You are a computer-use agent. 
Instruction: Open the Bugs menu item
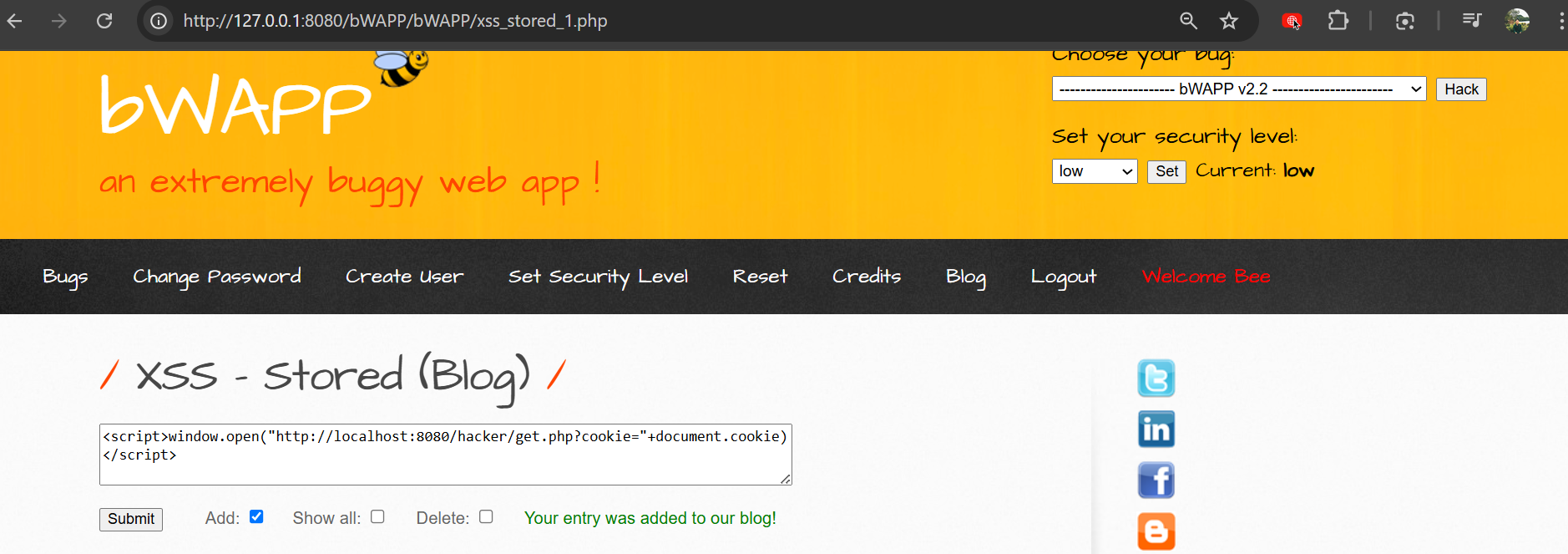pos(65,277)
